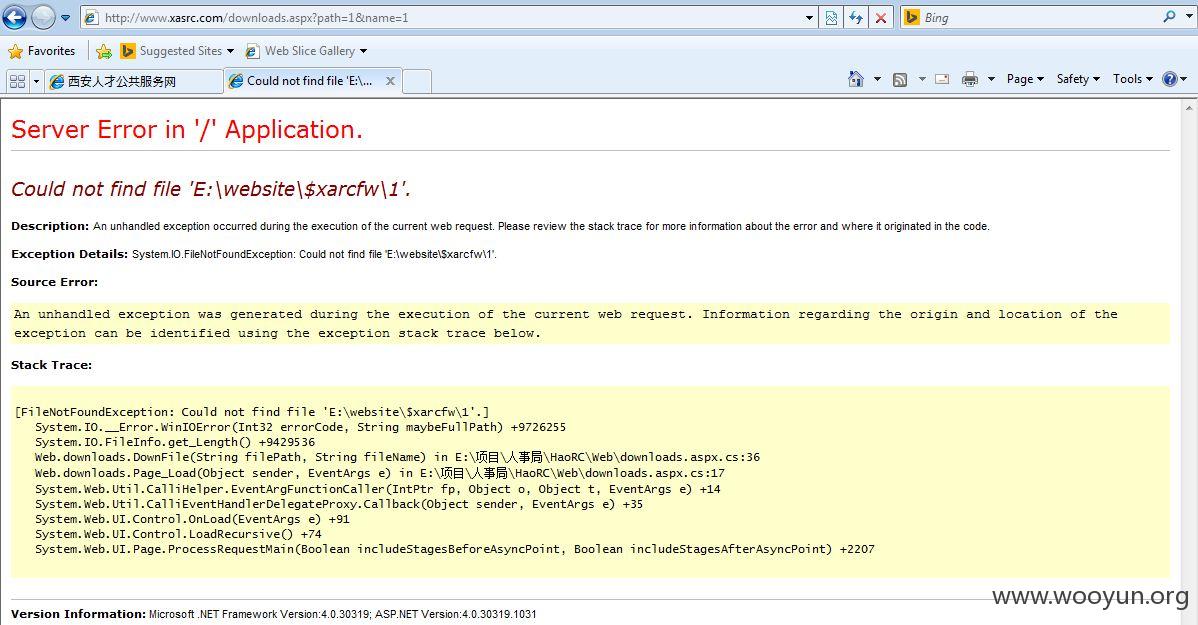Click the Page.ProcessRequestMain stack line
Image resolution: width=1198 pixels, height=625 pixels.
(x=455, y=549)
